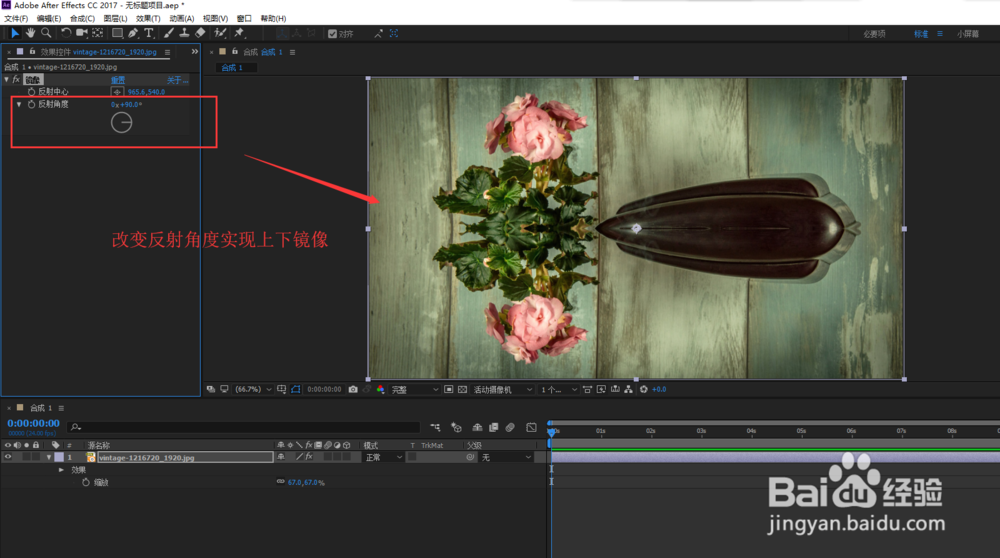Viewport: 1000px width, 558px height.
Task: Open the 编辑(E) menu
Action: [48, 18]
